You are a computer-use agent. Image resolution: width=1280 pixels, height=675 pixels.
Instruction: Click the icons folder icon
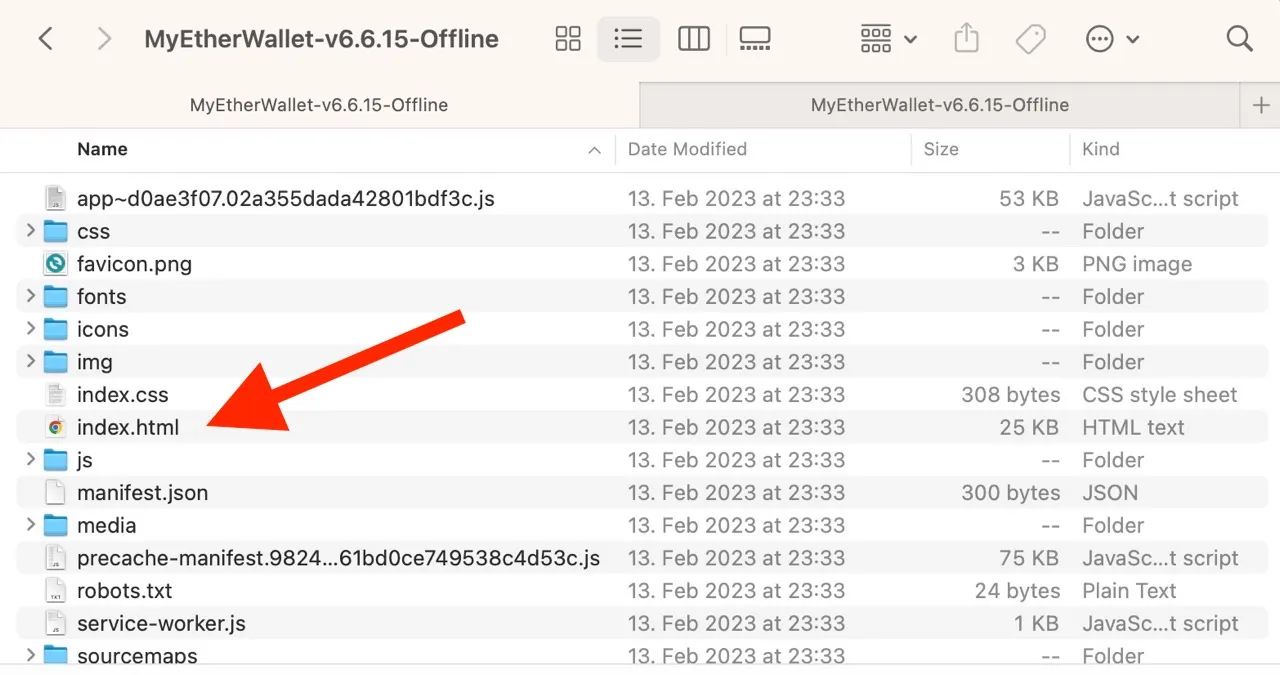coord(56,329)
